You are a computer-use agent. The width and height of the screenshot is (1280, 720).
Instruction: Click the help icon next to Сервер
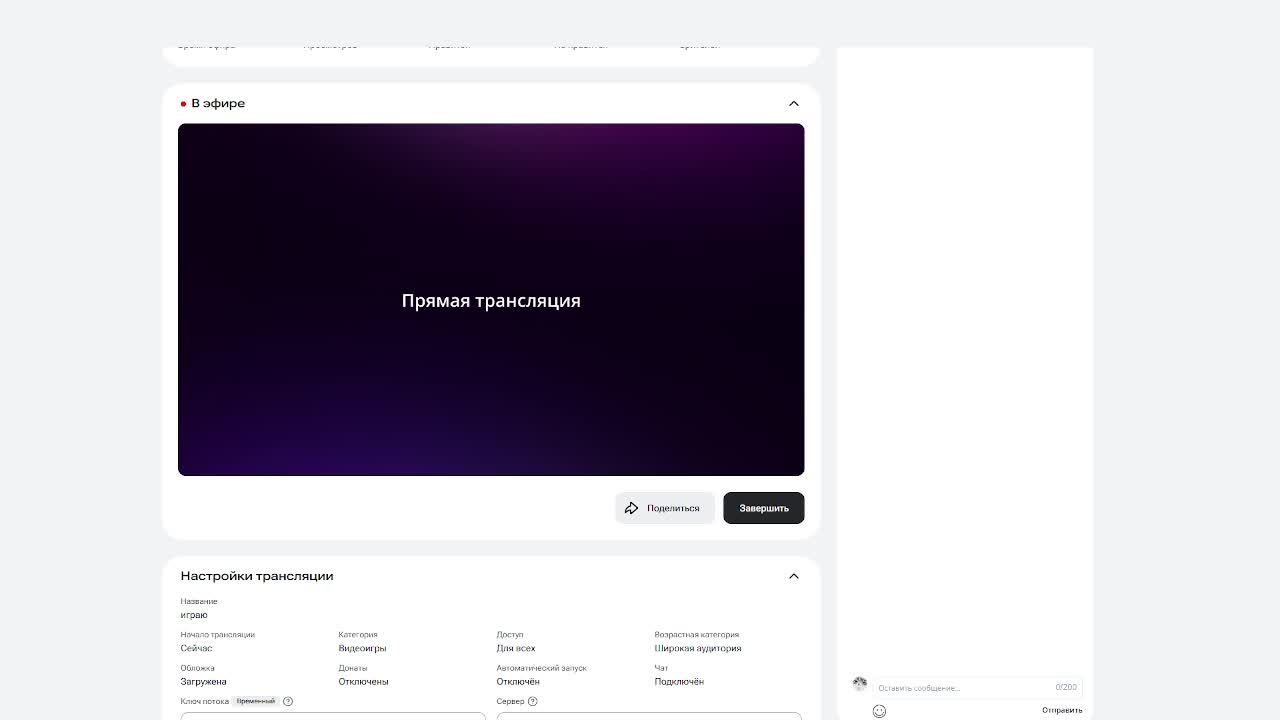coord(532,701)
